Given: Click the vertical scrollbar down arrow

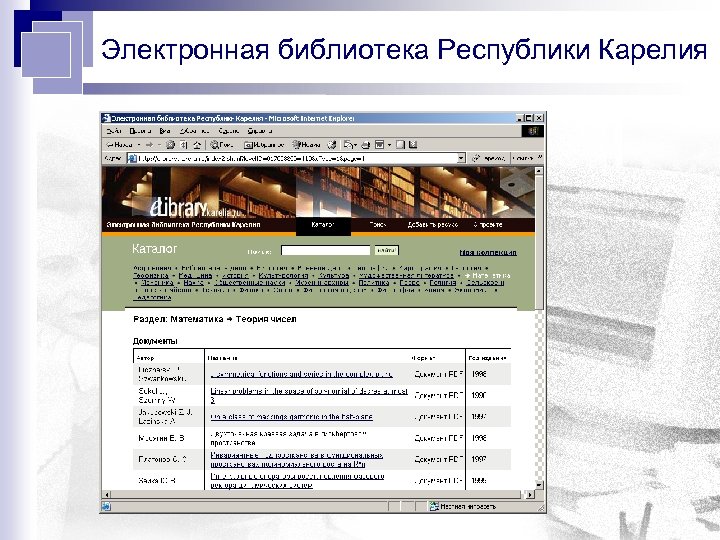Looking at the screenshot, I should click(x=540, y=485).
